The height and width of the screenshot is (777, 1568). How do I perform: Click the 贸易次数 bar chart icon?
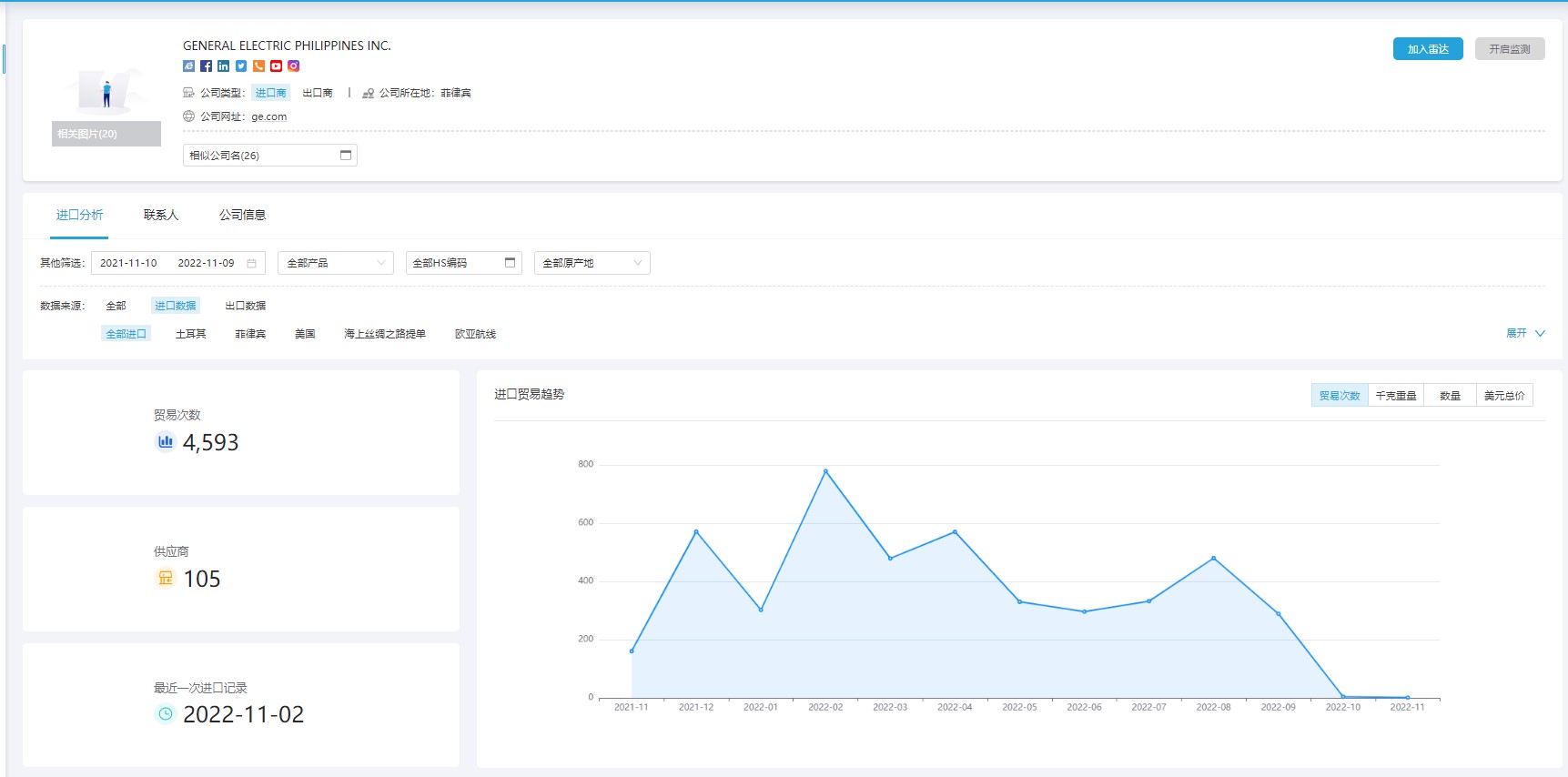coord(165,442)
